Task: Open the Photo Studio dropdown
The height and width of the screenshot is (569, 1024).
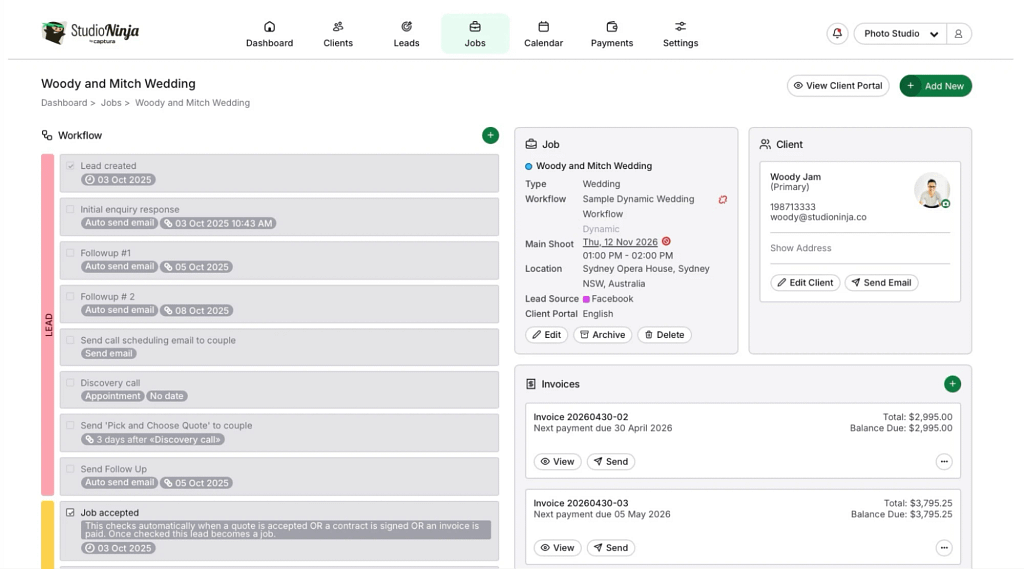Action: click(901, 33)
